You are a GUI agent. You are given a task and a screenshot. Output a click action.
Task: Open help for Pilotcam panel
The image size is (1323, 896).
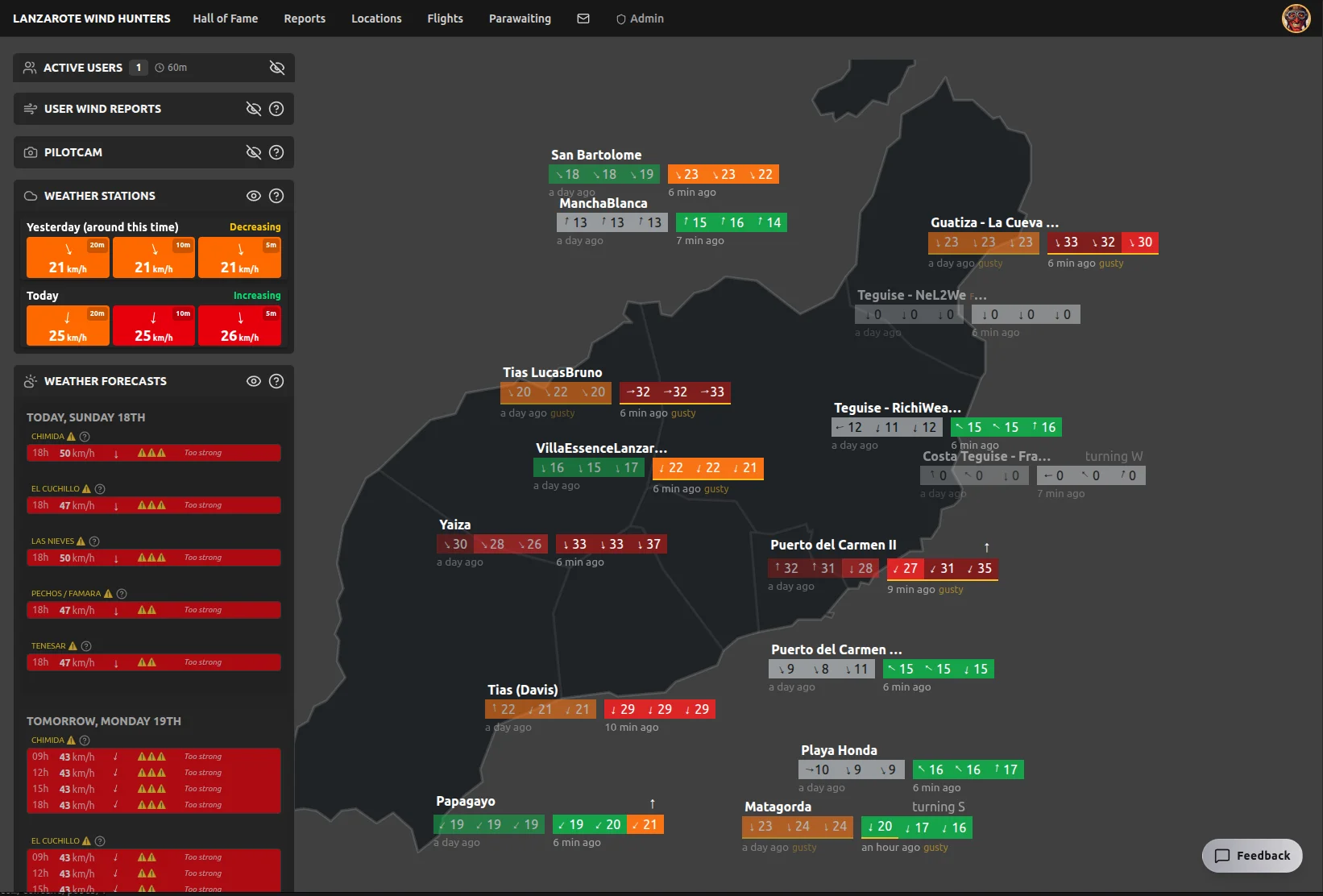pos(276,152)
